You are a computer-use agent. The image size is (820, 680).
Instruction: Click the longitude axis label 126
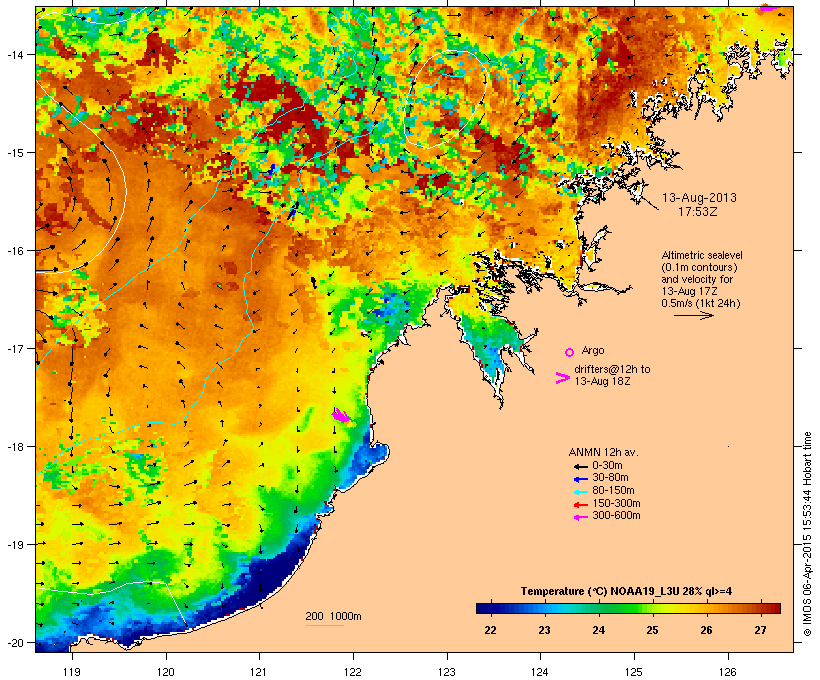pyautogui.click(x=727, y=672)
